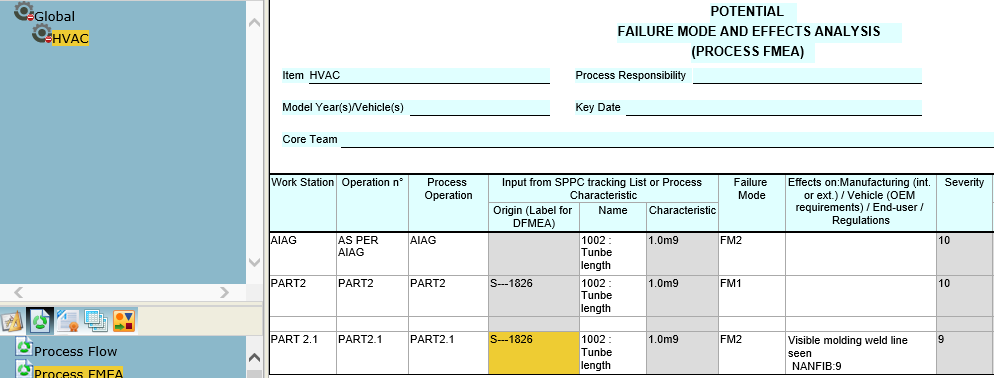This screenshot has width=994, height=378.
Task: Click the horizontal scrollbar right arrow
Action: tap(224, 292)
